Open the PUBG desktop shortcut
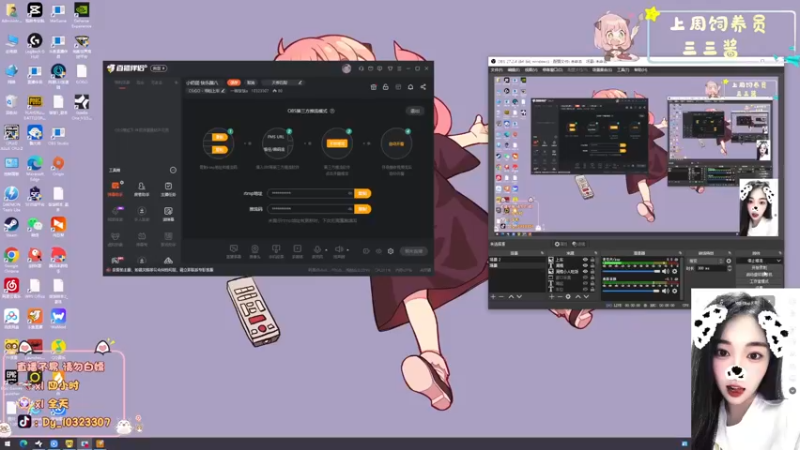The image size is (800, 450). pyautogui.click(x=35, y=105)
